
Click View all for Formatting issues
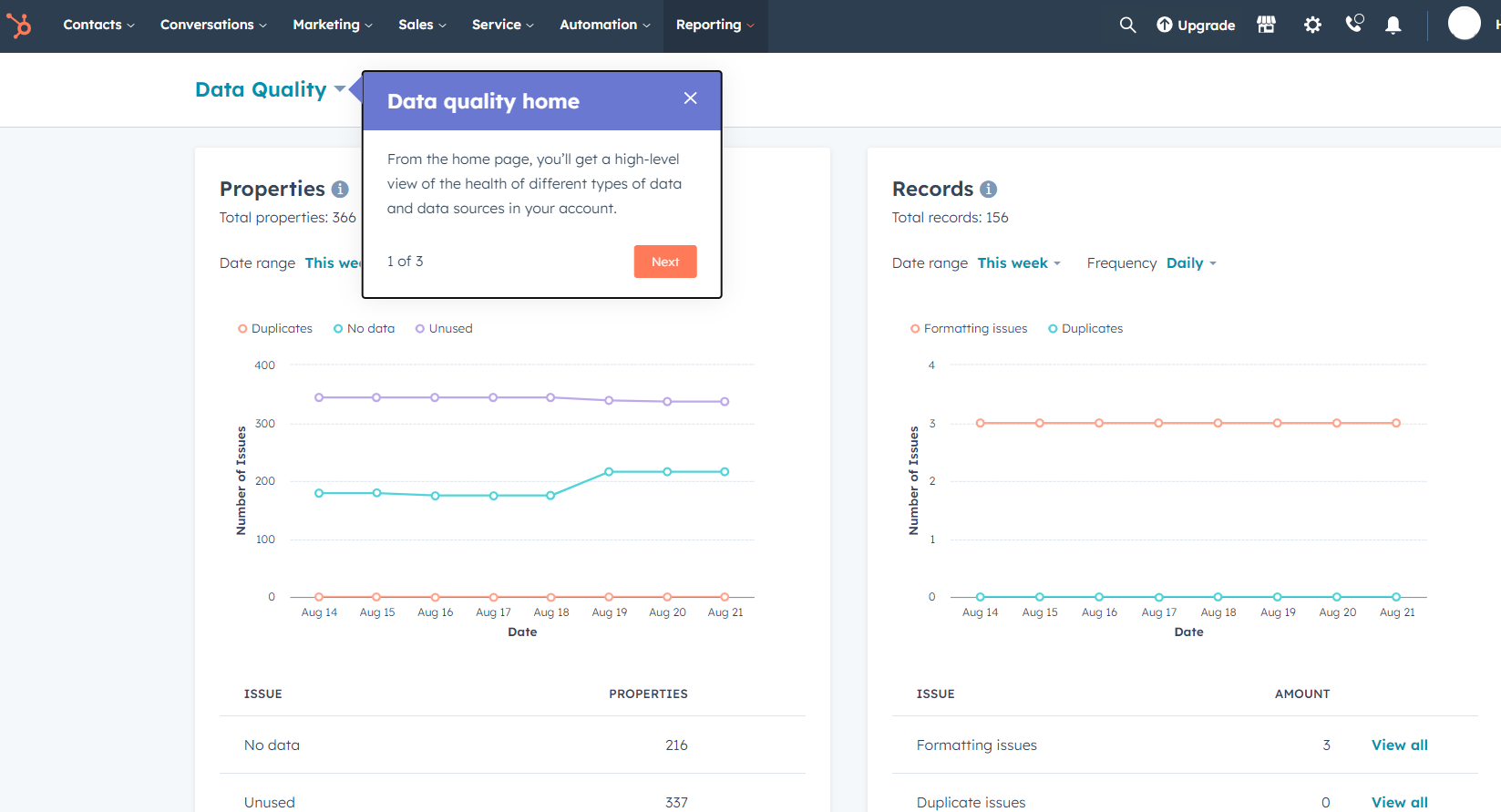1400,745
